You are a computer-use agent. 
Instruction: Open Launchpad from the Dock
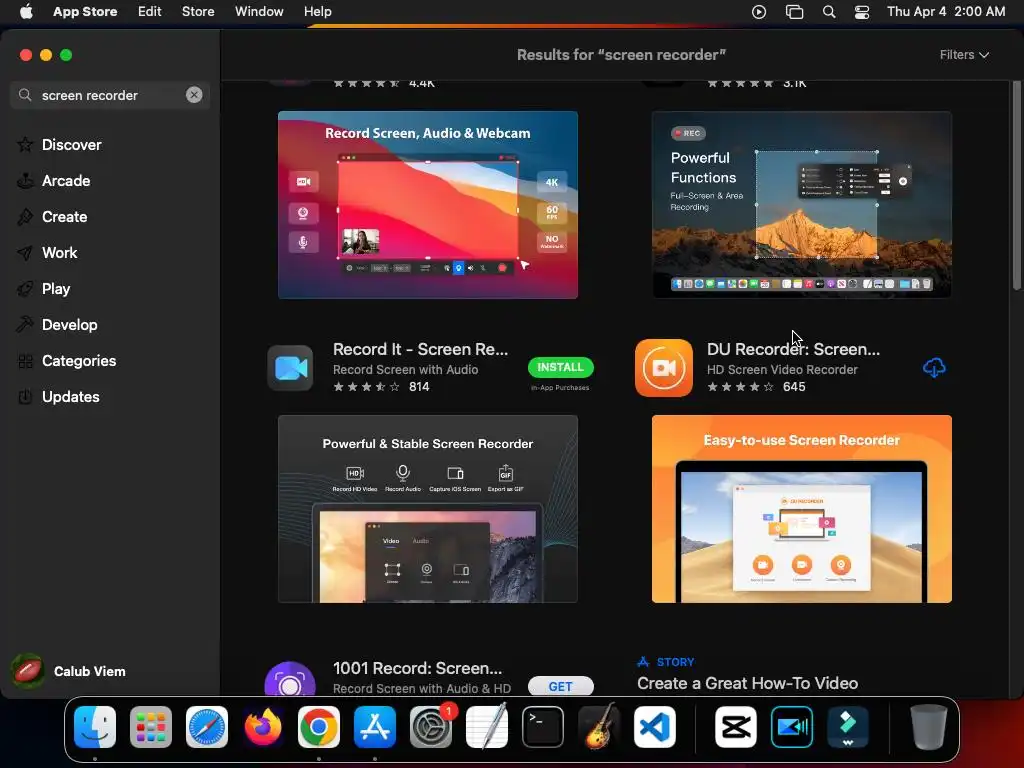(x=151, y=727)
